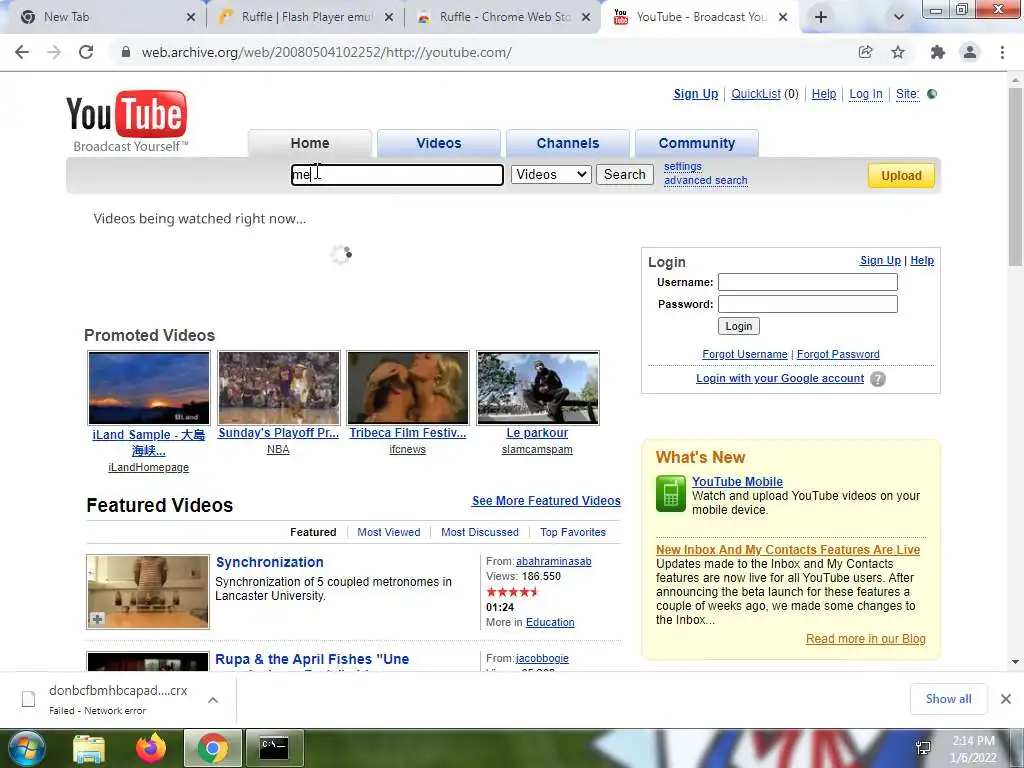The height and width of the screenshot is (768, 1024).
Task: Click Read more in our Blog
Action: [865, 639]
